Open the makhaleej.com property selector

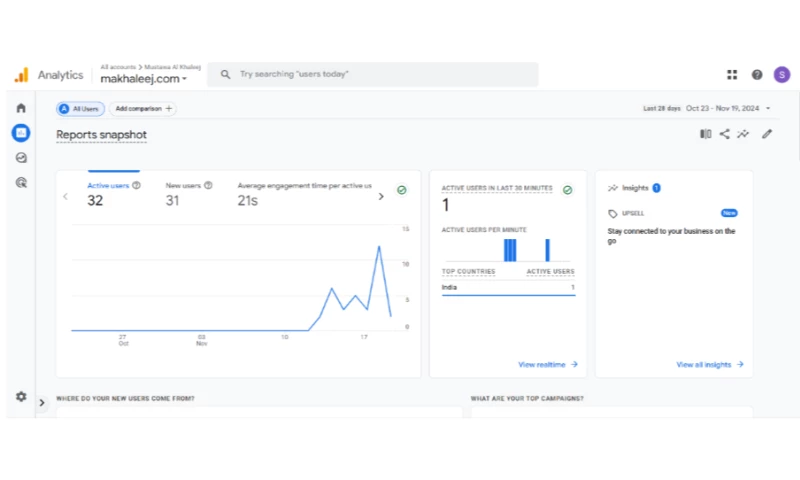click(143, 79)
